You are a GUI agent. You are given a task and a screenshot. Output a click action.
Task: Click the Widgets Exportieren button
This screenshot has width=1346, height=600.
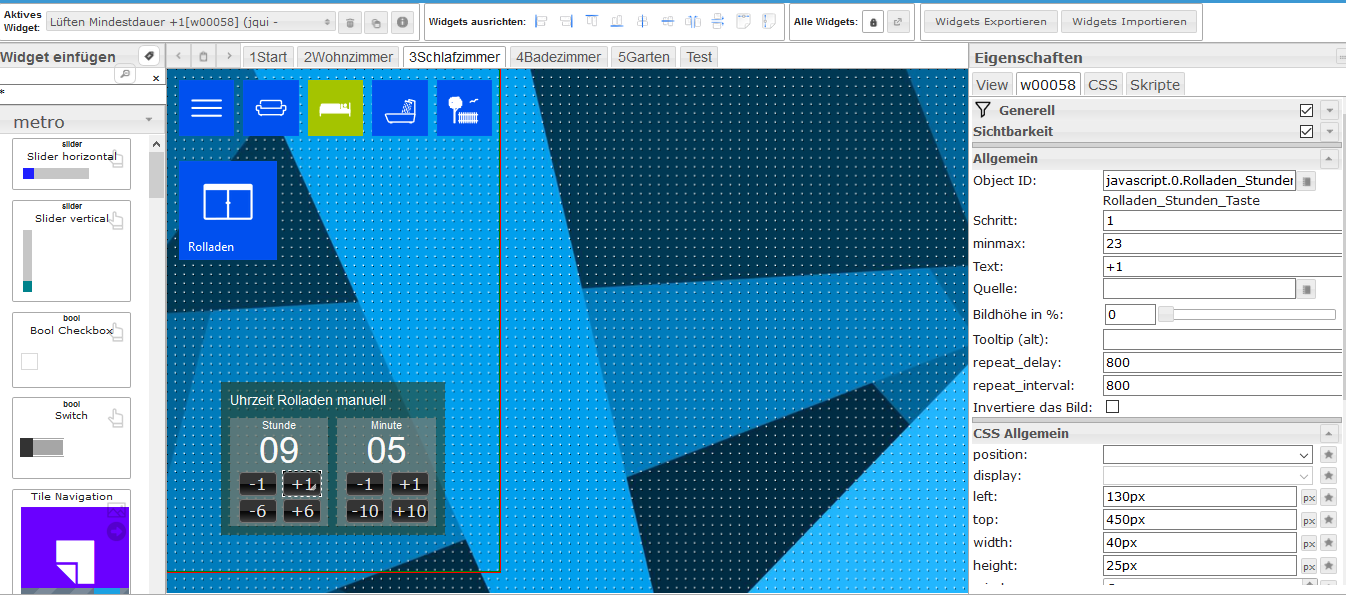[990, 21]
